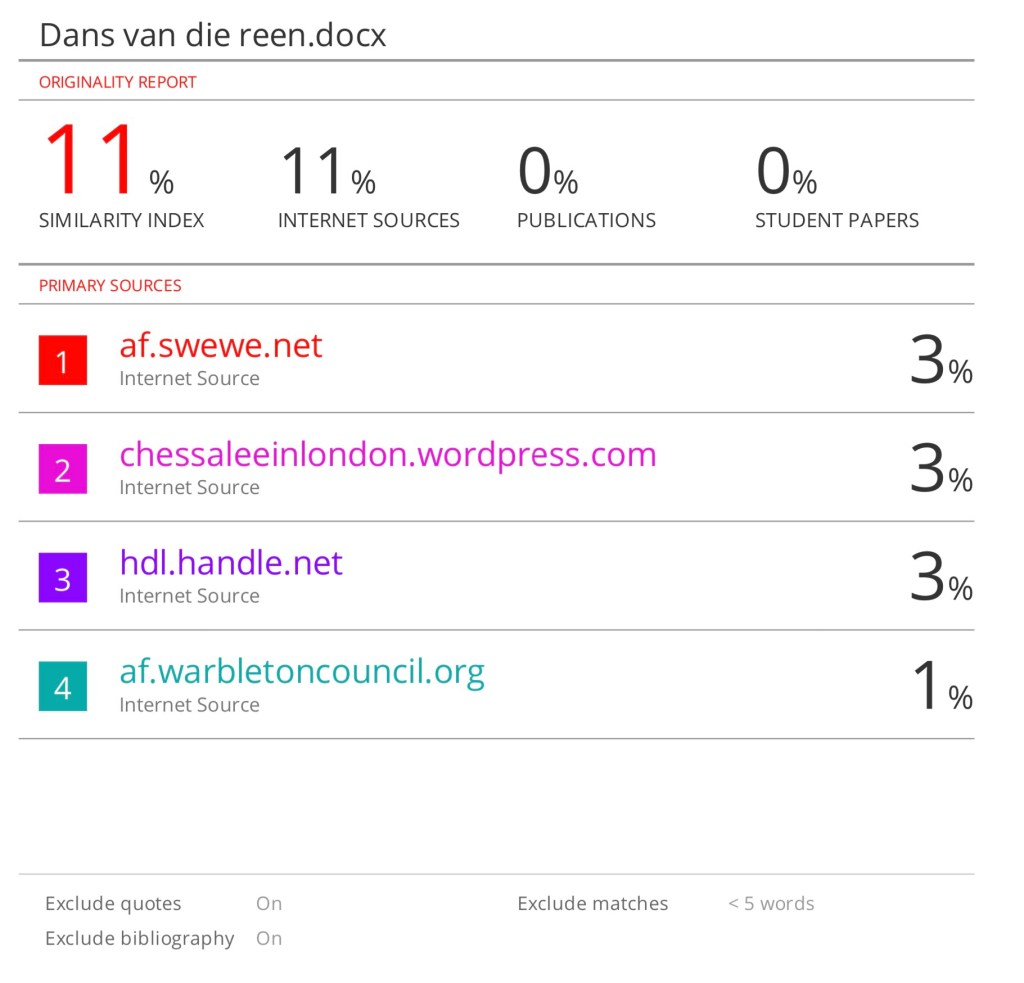Click the Student Papers 0% figure
This screenshot has width=1024, height=983.
pos(786,172)
